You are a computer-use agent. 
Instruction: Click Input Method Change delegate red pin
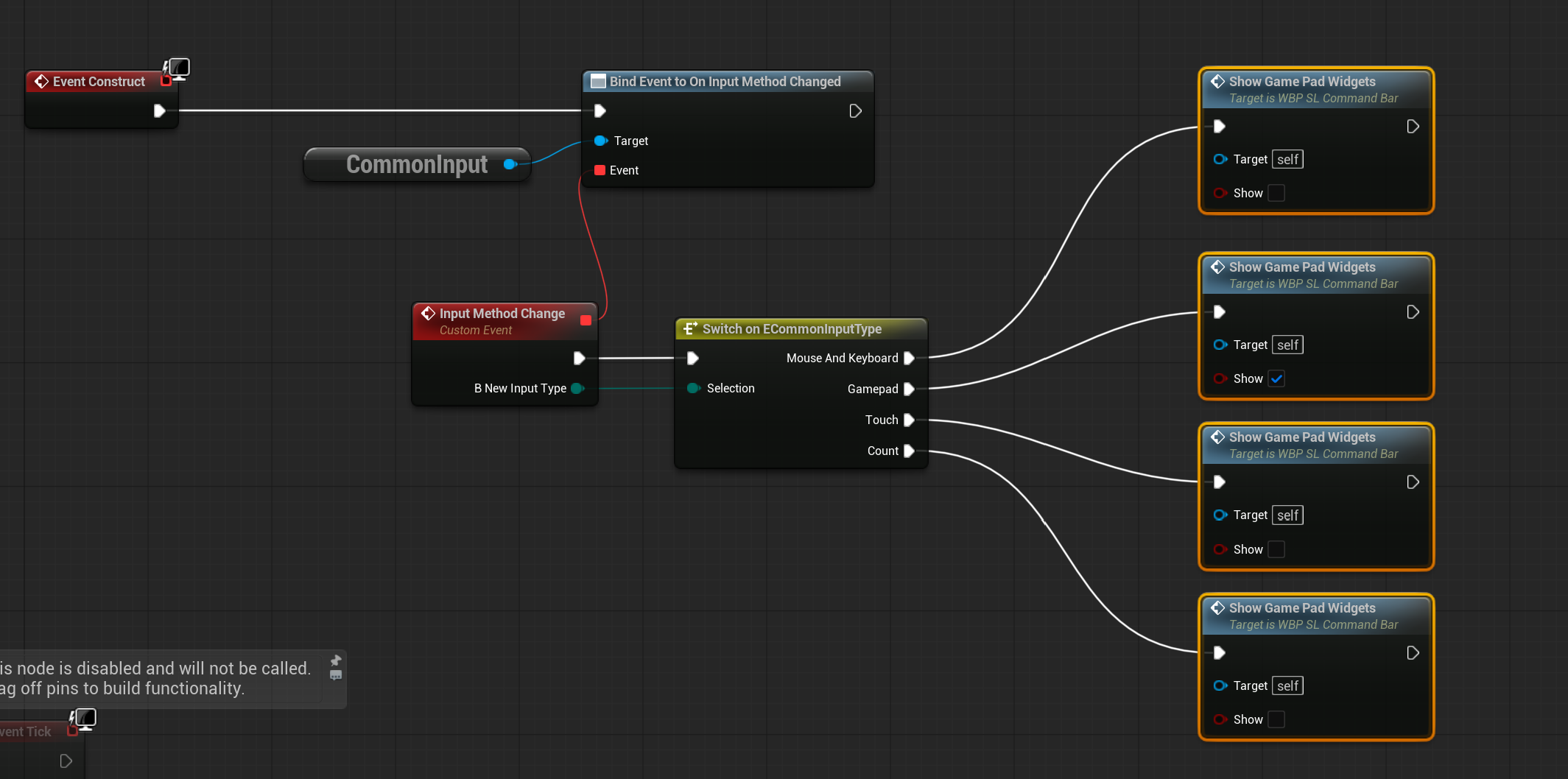[x=586, y=320]
